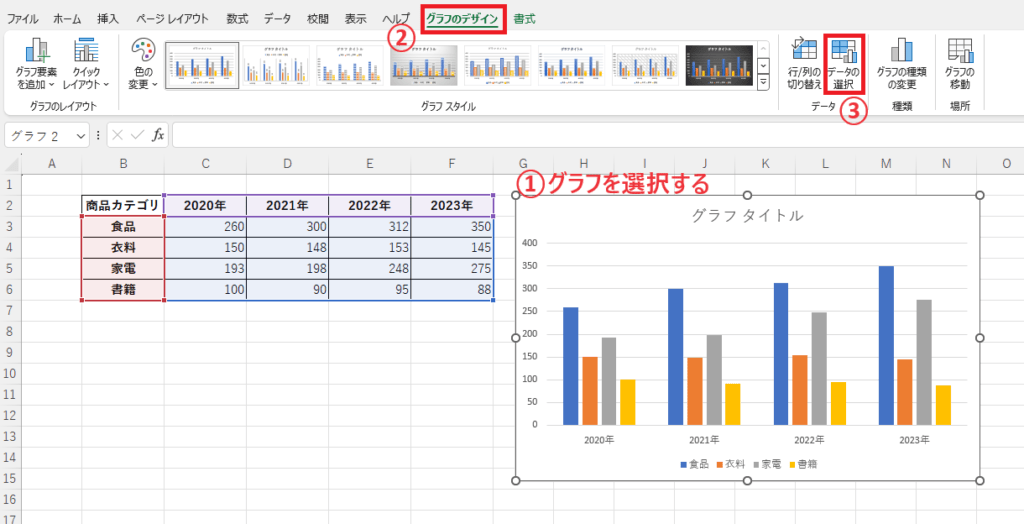Click the 2020年 table header cell
This screenshot has width=1024, height=524.
click(x=205, y=206)
